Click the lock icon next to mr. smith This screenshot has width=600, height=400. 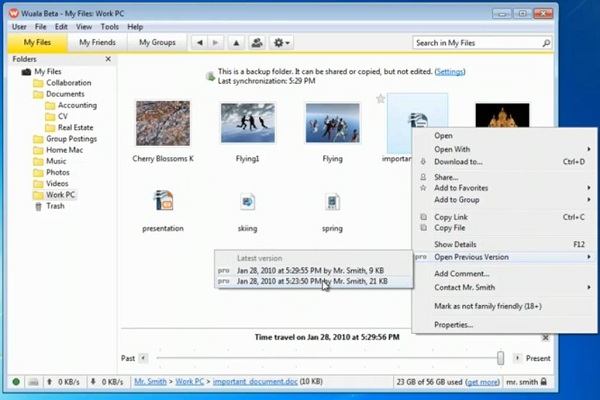(543, 382)
